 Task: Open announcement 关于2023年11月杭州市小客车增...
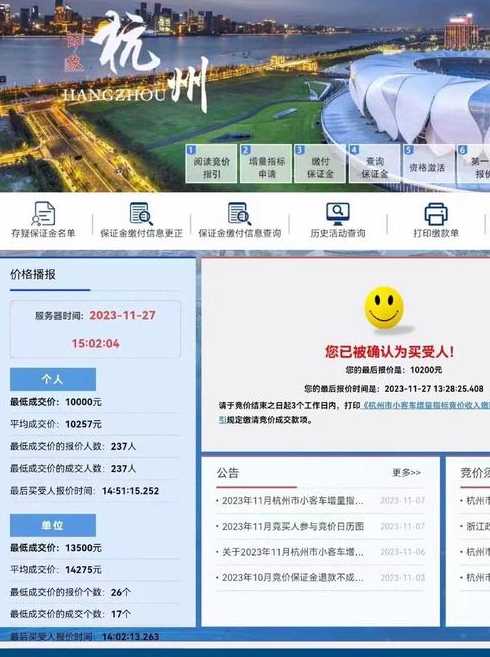[293, 552]
